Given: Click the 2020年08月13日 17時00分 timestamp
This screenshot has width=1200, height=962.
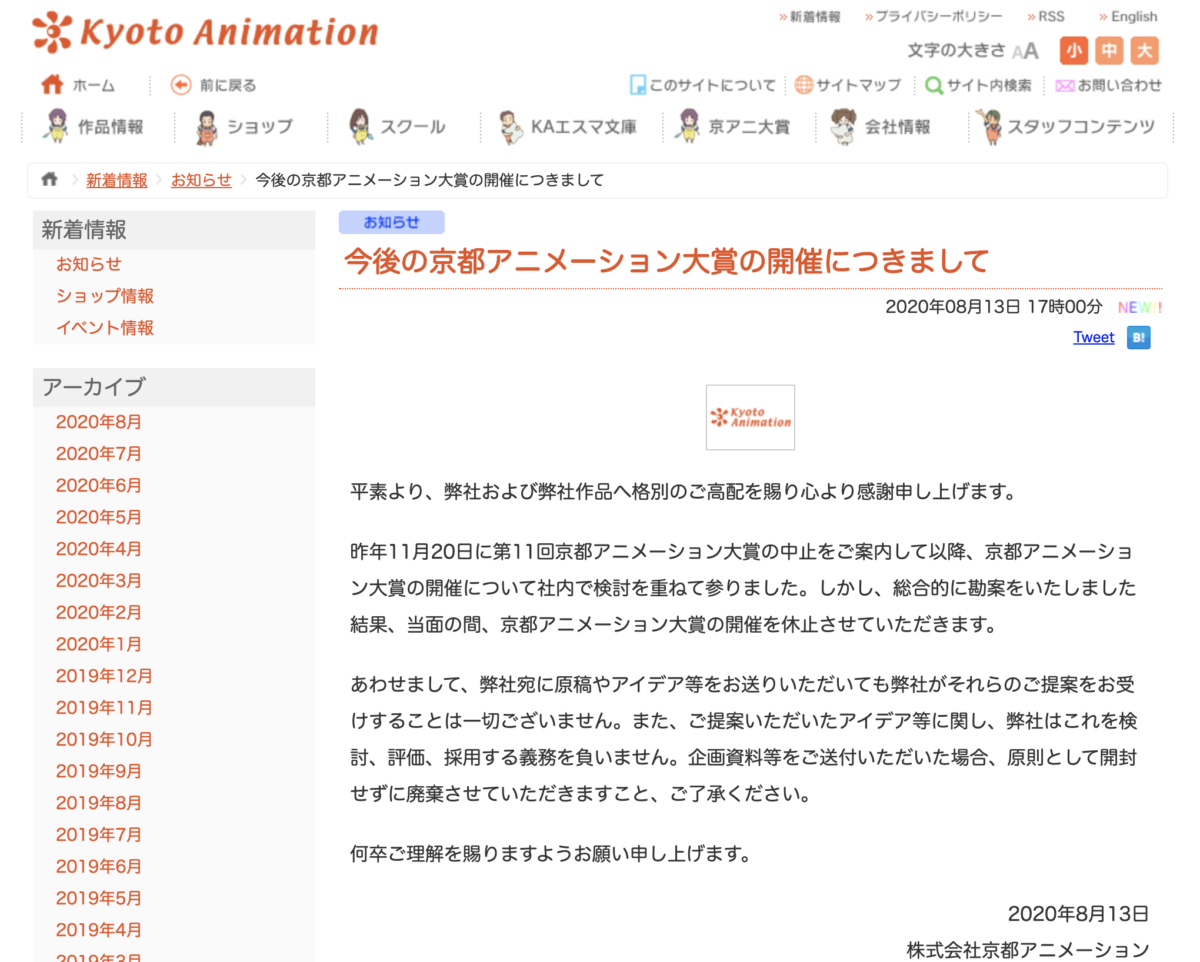Looking at the screenshot, I should (x=993, y=307).
